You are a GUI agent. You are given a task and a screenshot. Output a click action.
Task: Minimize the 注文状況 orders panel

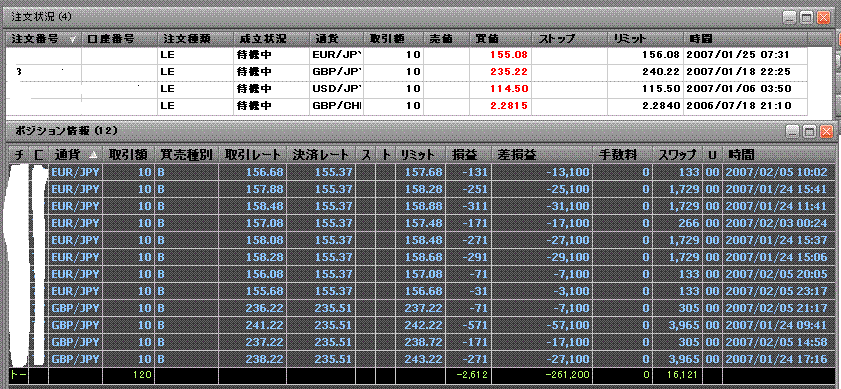790,18
